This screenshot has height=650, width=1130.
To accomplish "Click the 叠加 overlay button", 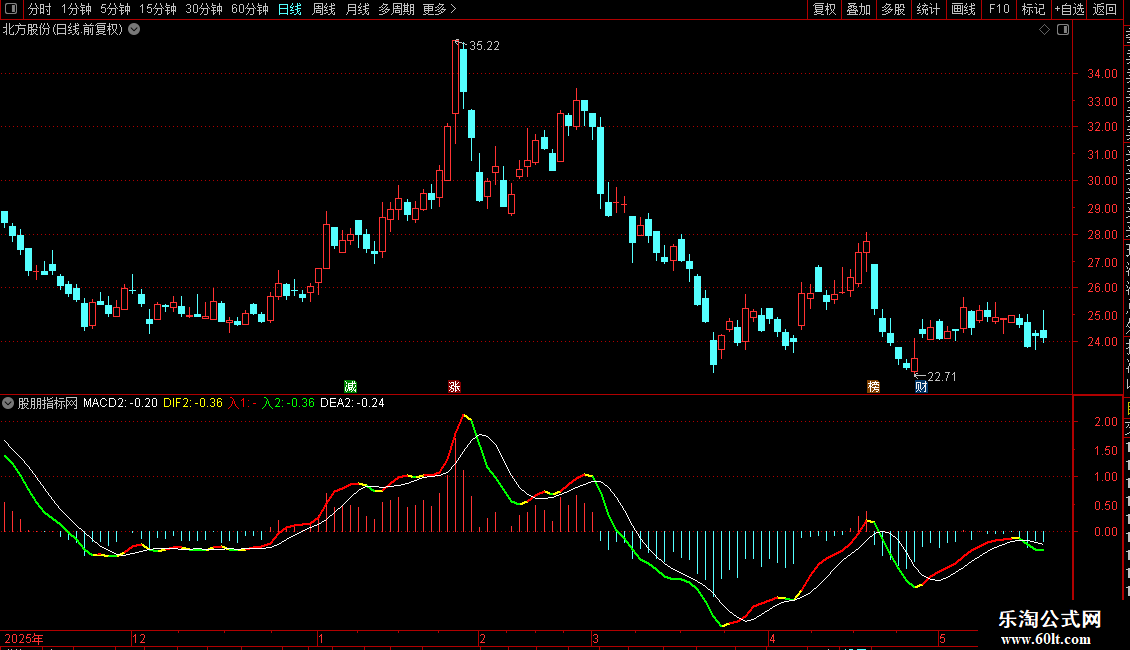I will point(858,9).
